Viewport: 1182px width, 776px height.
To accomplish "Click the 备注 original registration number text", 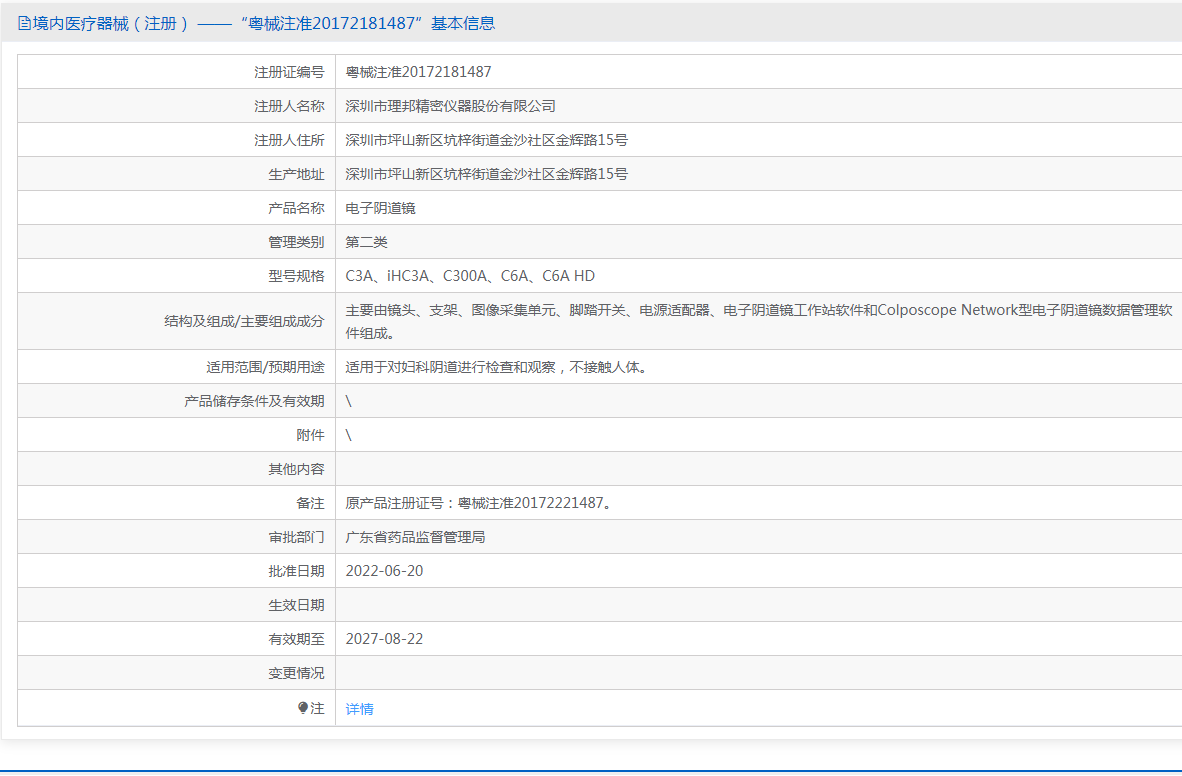I will [x=478, y=503].
